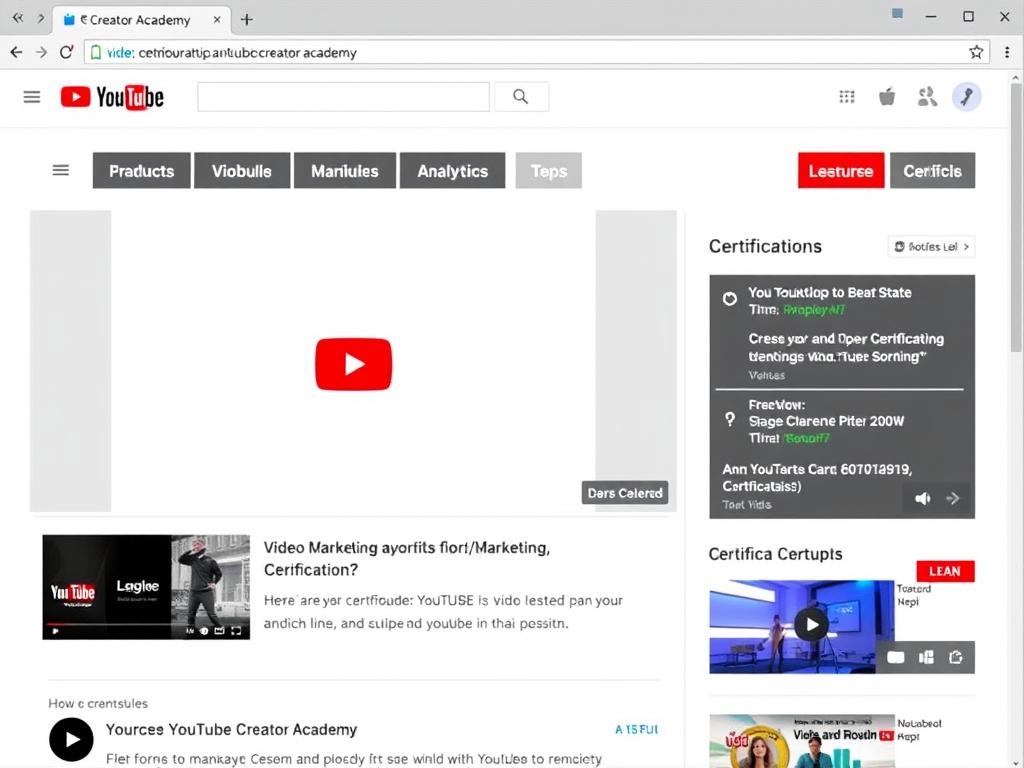The height and width of the screenshot is (768, 1024).
Task: Open the account avatar menu
Action: 967,97
